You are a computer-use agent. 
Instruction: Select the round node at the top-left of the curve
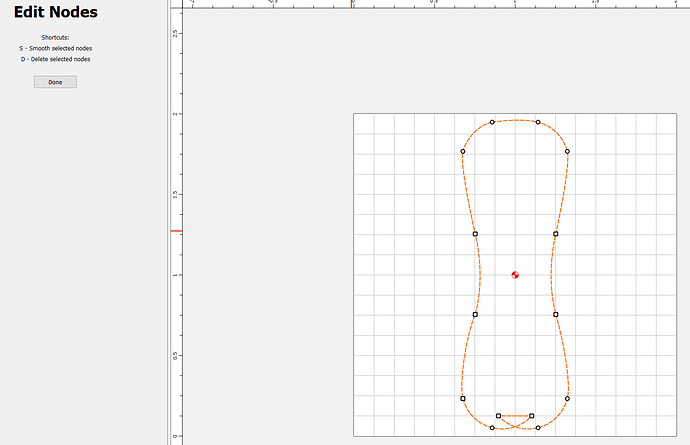(492, 122)
